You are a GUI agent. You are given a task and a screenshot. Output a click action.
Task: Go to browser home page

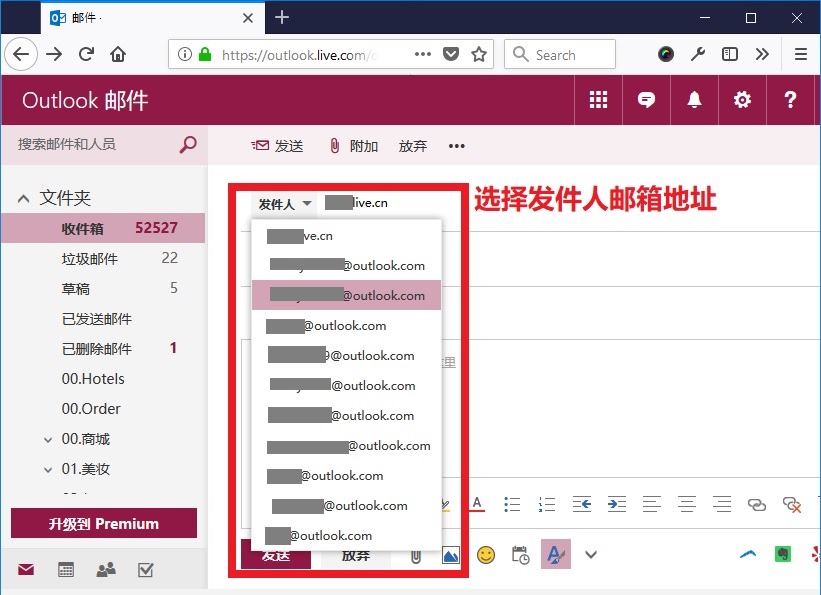pyautogui.click(x=118, y=54)
